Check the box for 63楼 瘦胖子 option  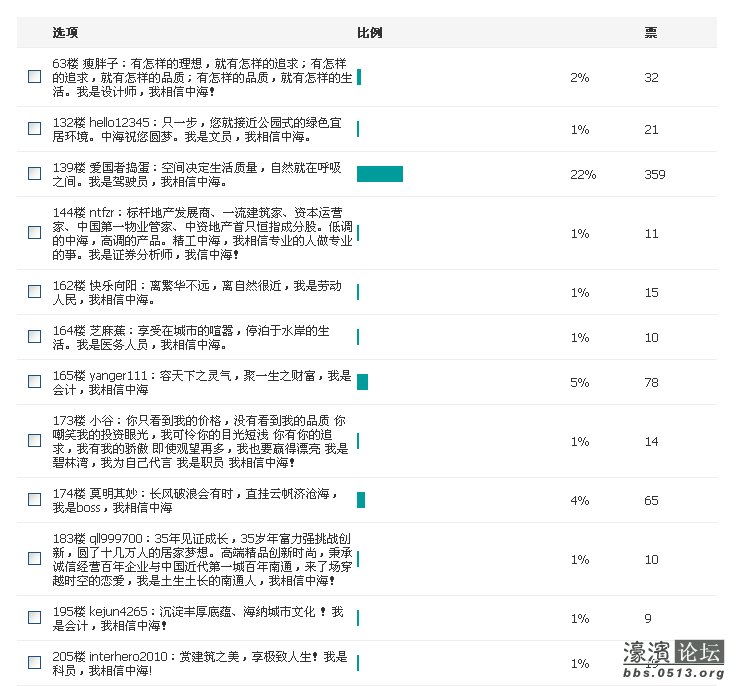[34, 77]
